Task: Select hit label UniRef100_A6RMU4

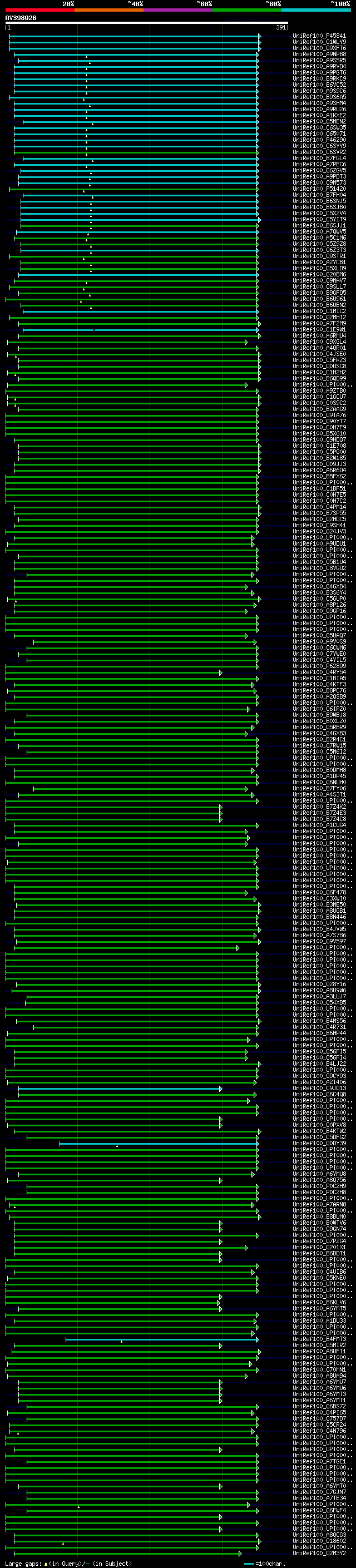Action: tap(319, 336)
